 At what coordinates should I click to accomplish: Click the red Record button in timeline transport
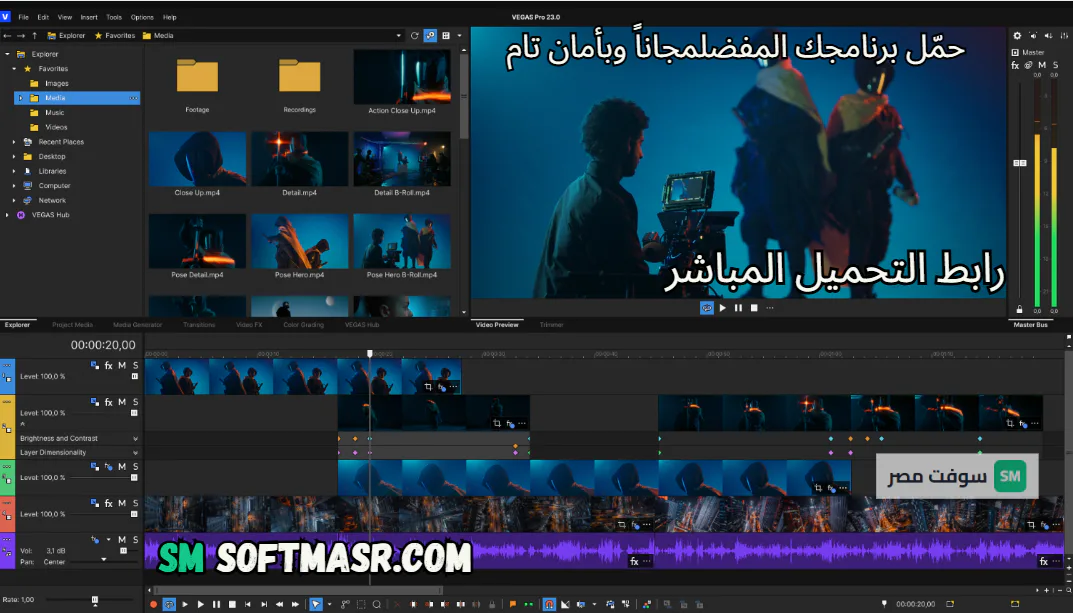(x=153, y=605)
